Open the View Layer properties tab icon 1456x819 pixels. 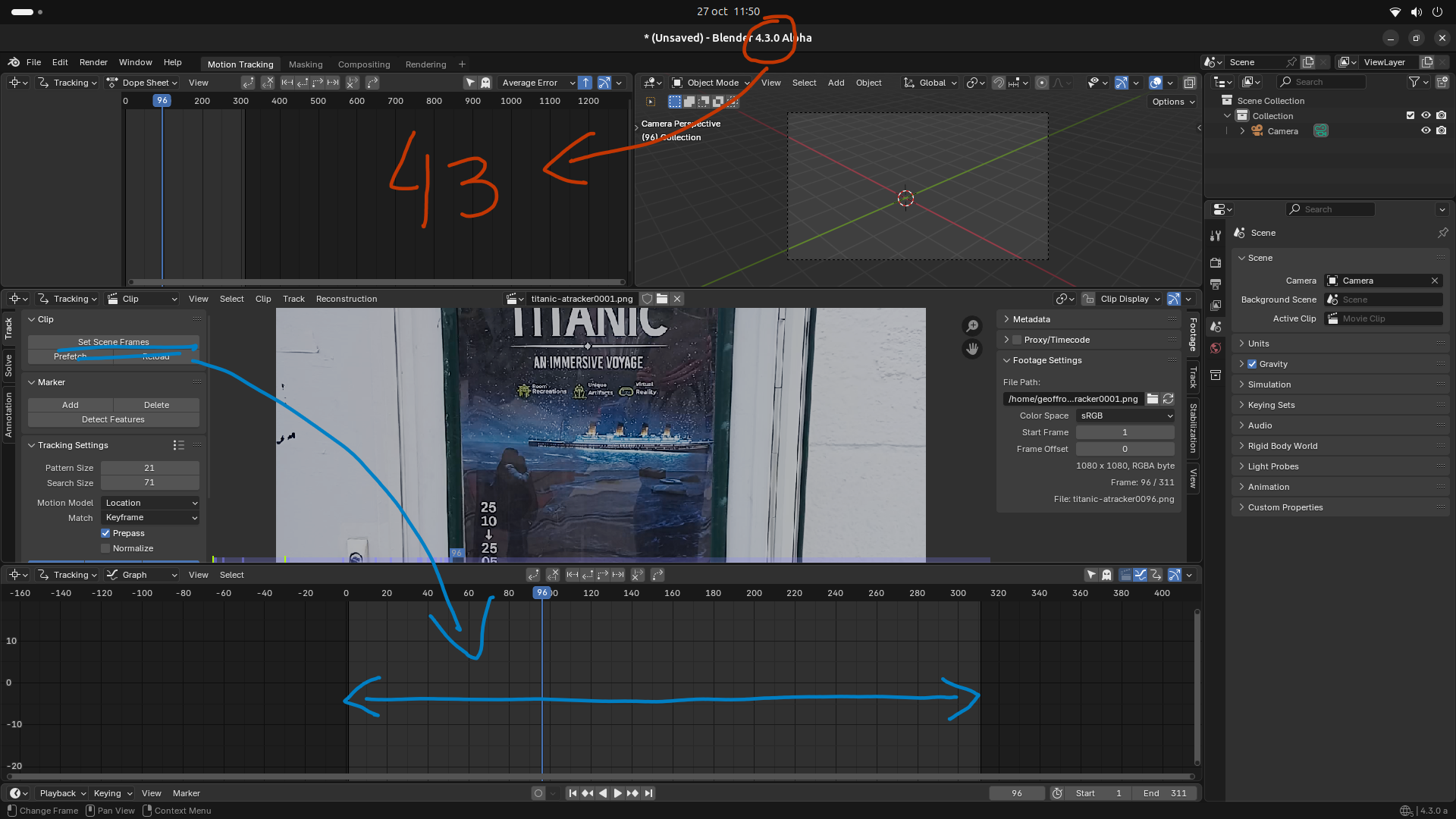pos(1216,306)
